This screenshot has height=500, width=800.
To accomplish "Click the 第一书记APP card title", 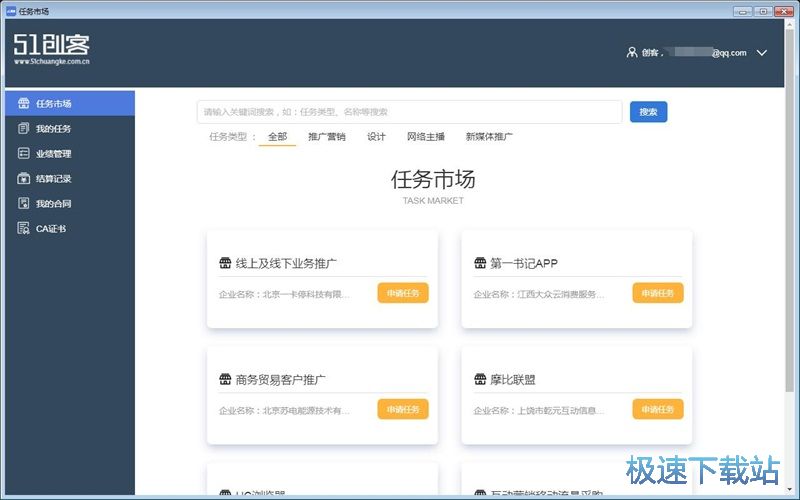I will click(x=524, y=264).
